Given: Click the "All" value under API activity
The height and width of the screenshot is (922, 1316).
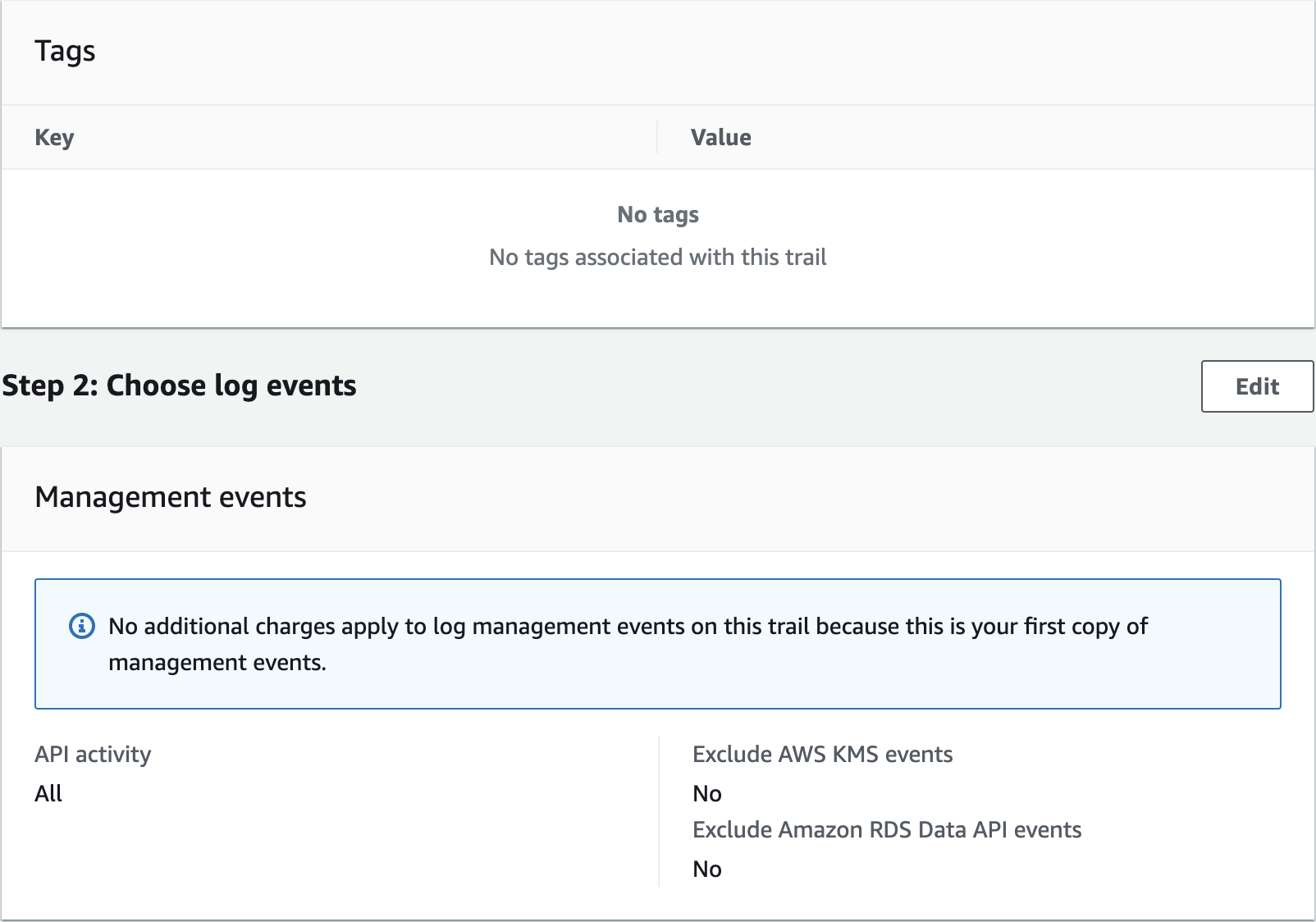Looking at the screenshot, I should point(48,794).
